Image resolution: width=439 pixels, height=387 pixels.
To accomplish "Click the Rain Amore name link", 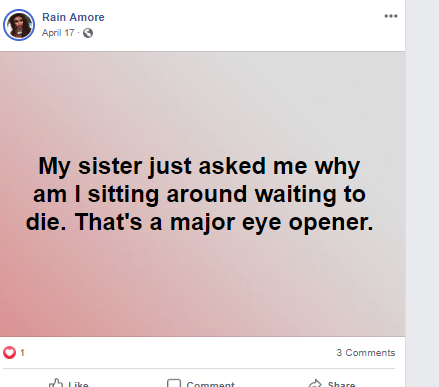I will coord(73,17).
